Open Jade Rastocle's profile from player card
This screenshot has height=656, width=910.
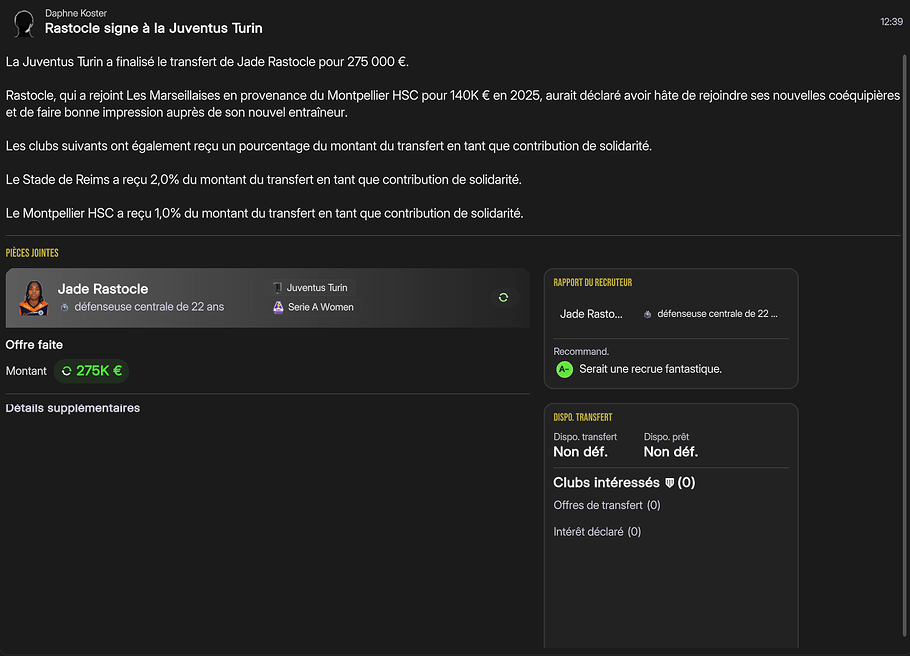pyautogui.click(x=103, y=289)
